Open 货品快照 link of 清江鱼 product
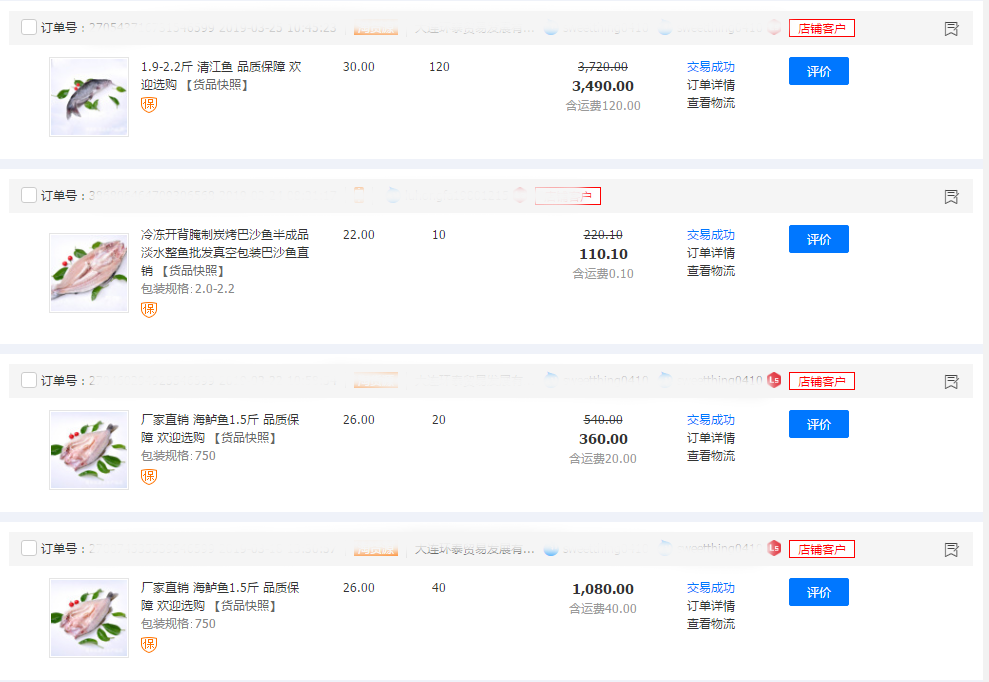Screen dimensions: 989x682 tap(217, 85)
